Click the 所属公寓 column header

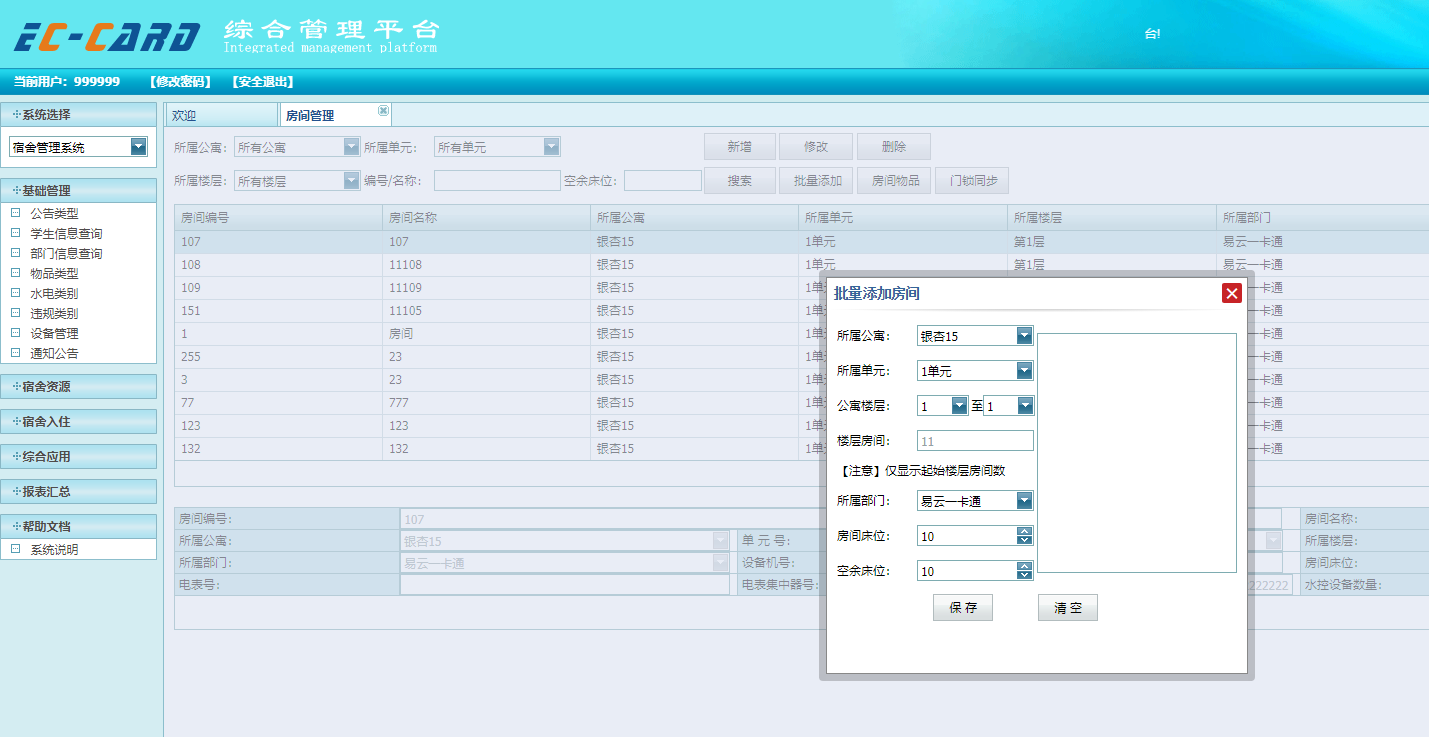tap(694, 217)
